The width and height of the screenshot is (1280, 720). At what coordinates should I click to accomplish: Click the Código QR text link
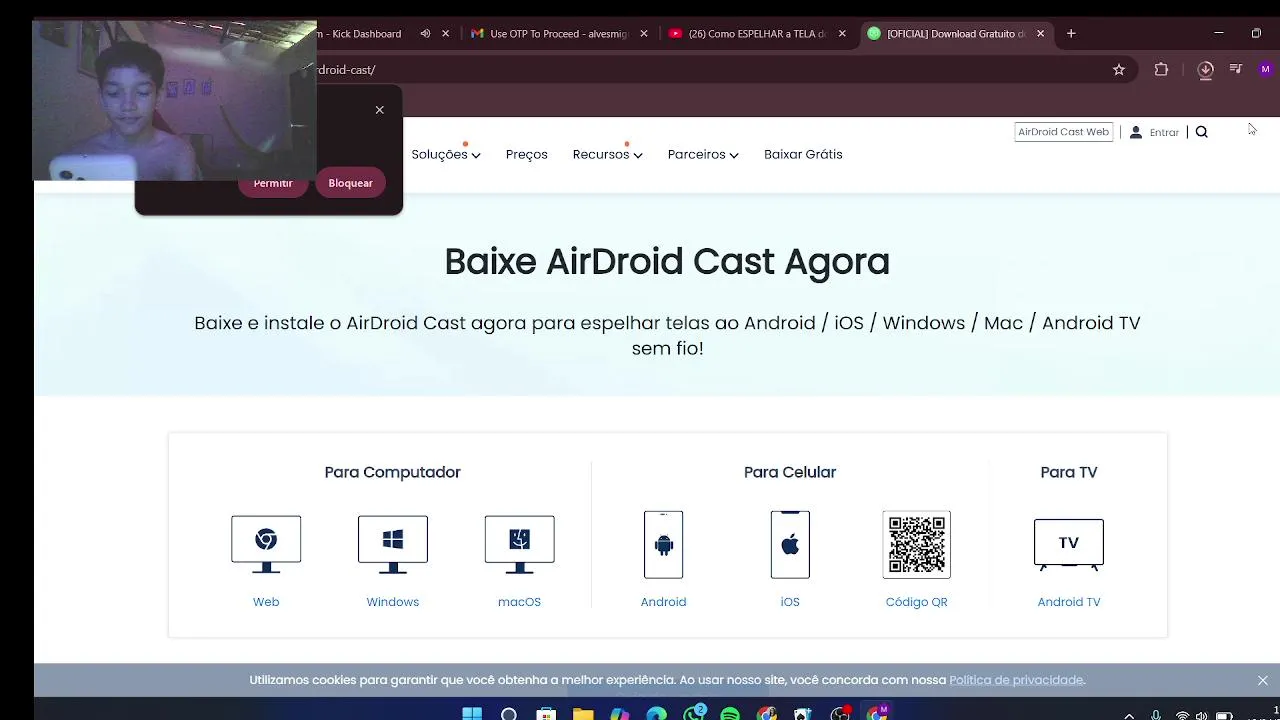coord(917,602)
